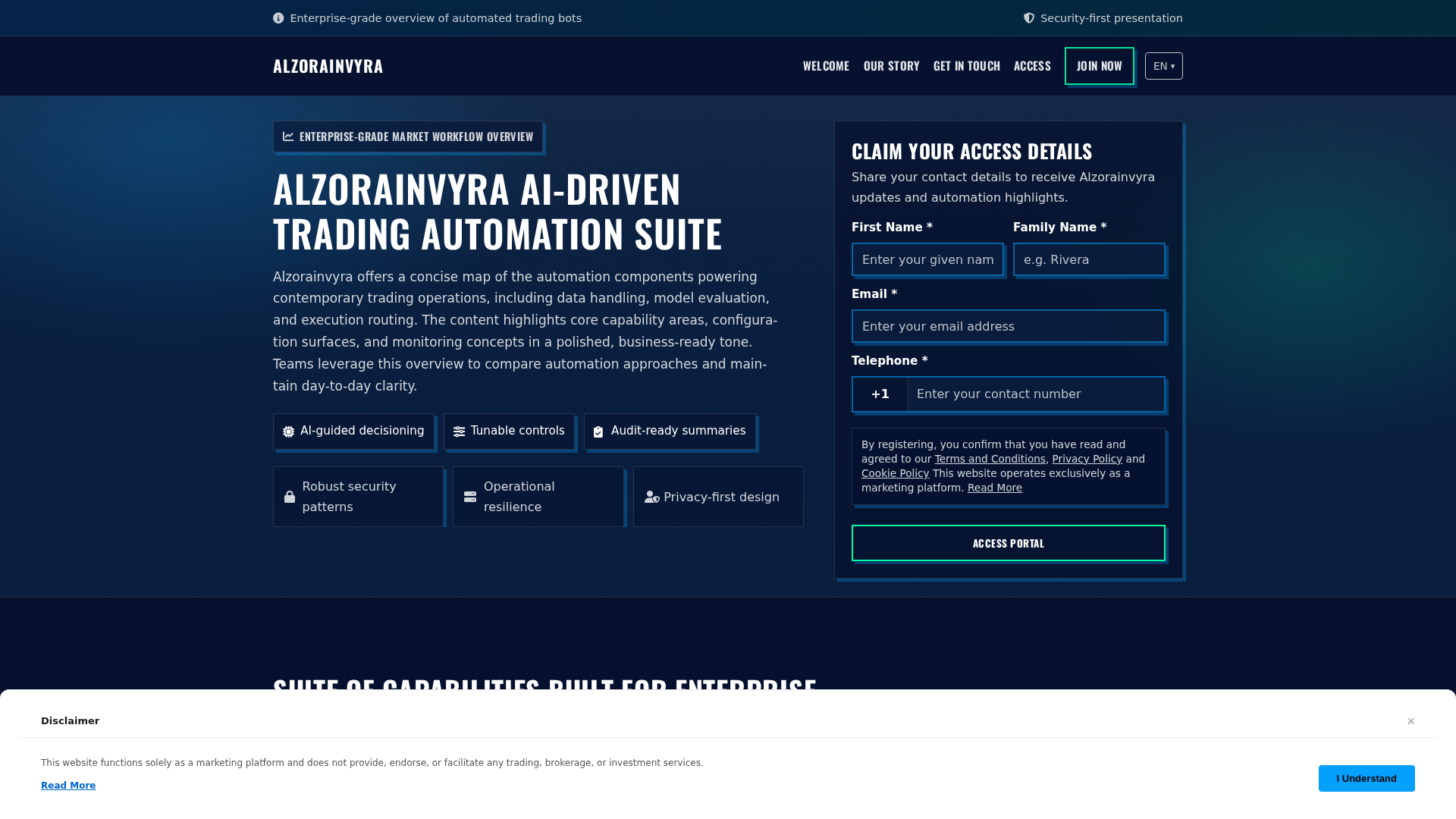Click the chart icon in Enterprise-grade badge
Screen dimensions: 1456x819
(x=288, y=136)
